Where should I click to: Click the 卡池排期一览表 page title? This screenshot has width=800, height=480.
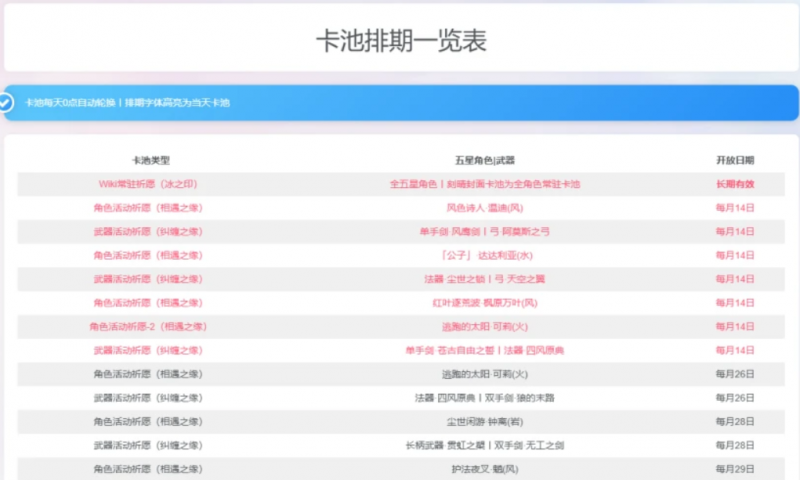click(x=401, y=40)
